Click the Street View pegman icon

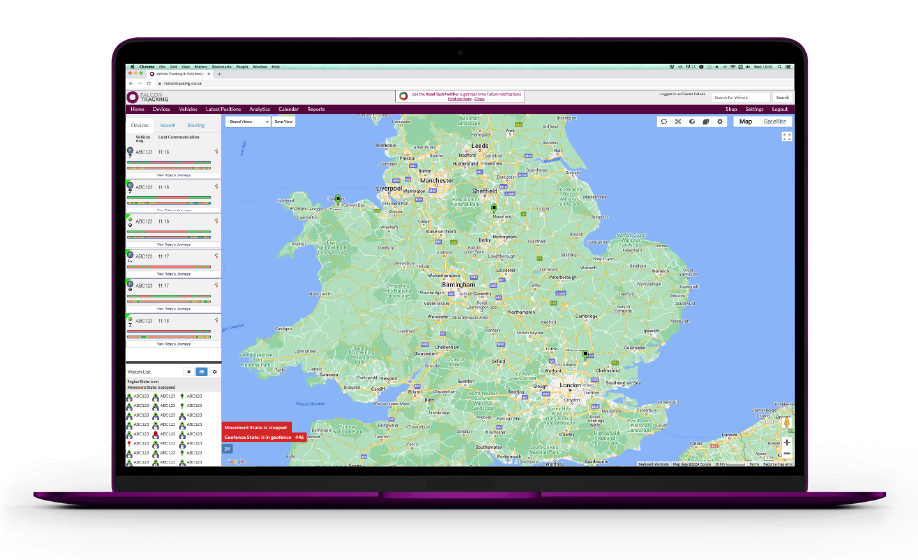coord(787,422)
